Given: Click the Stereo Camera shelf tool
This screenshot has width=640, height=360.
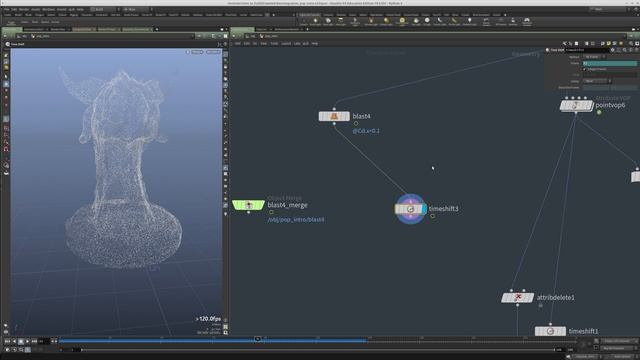Looking at the screenshot, I should tap(486, 21).
